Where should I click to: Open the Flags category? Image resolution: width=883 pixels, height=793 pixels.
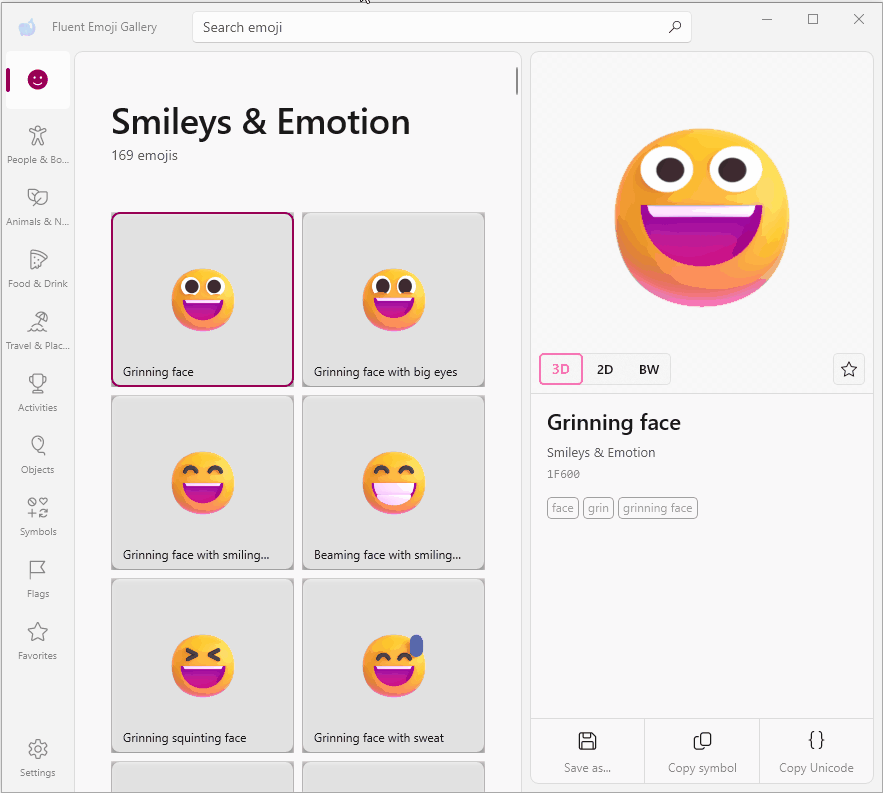[38, 577]
